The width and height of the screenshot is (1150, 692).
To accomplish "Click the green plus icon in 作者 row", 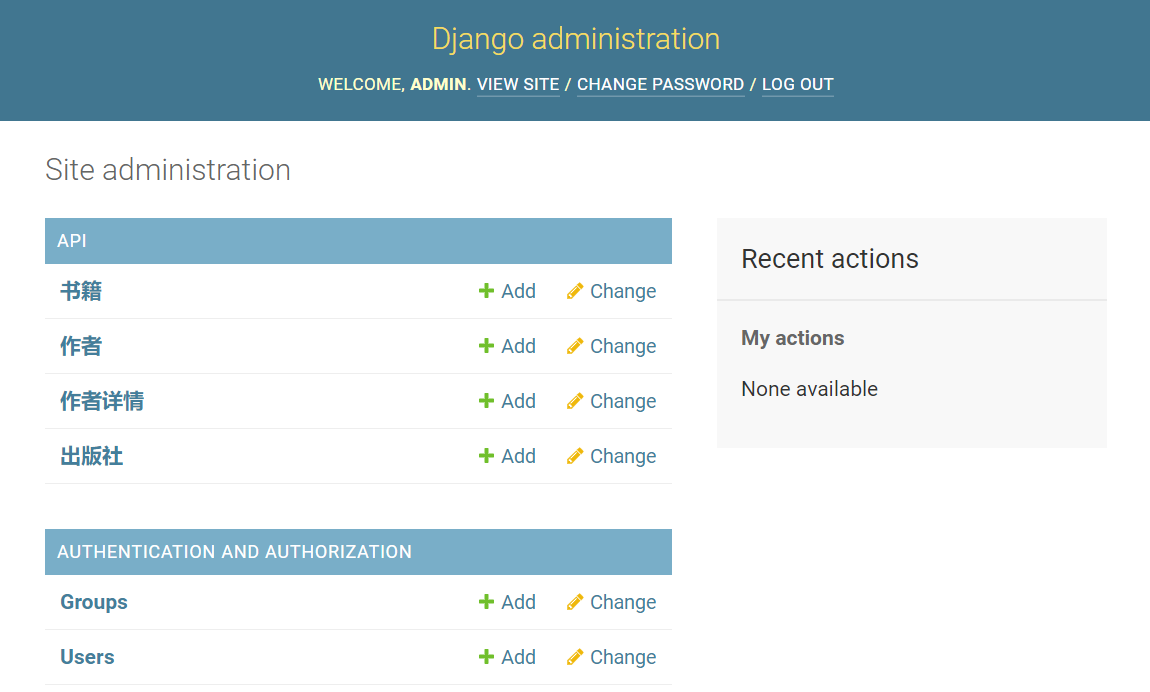I will [486, 346].
